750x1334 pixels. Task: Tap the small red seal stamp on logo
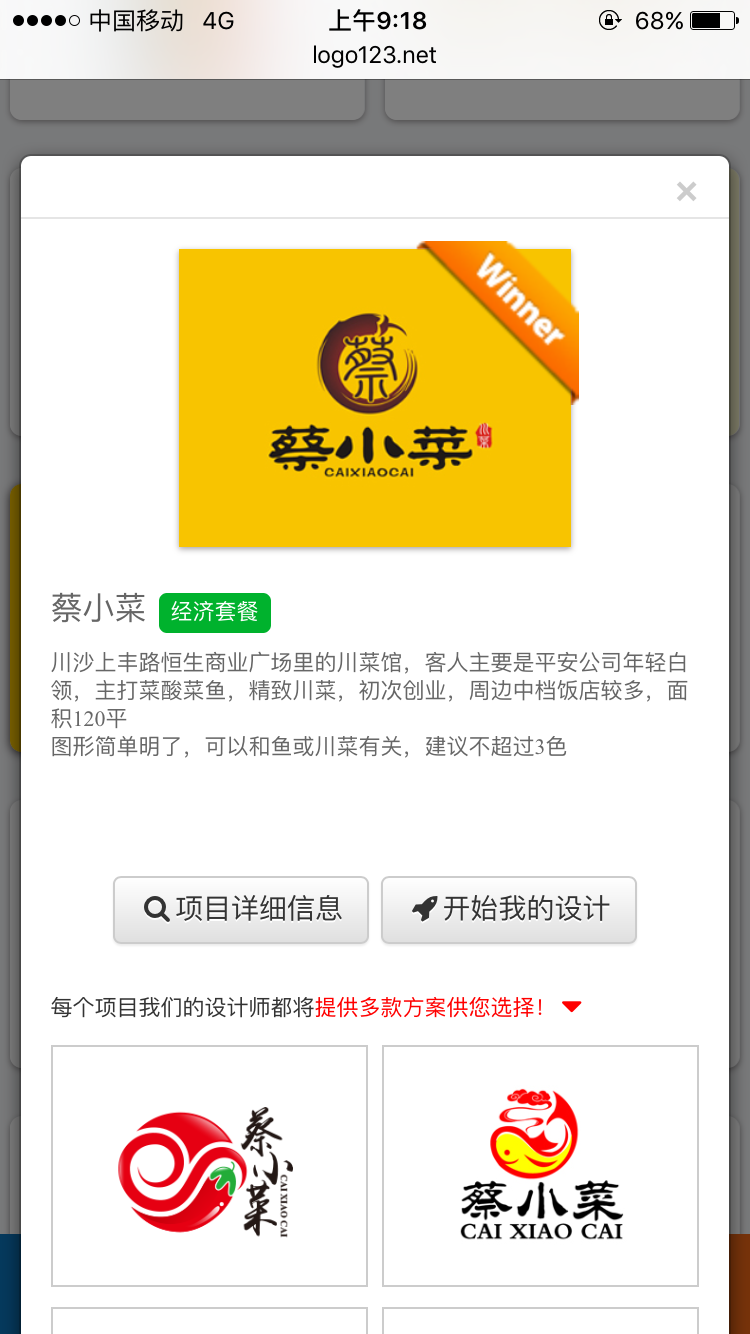pos(485,437)
